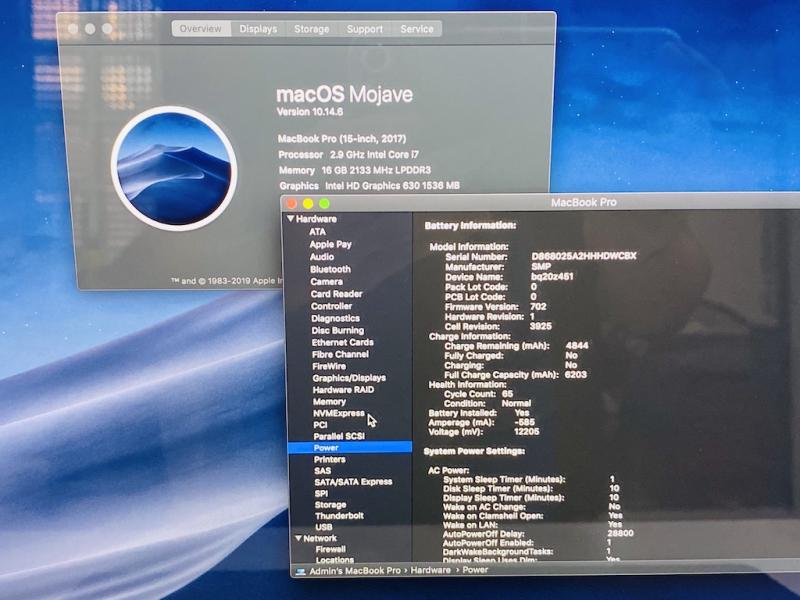This screenshot has height=600, width=800.
Task: Click the System Power Settings heading
Action: pyautogui.click(x=474, y=452)
